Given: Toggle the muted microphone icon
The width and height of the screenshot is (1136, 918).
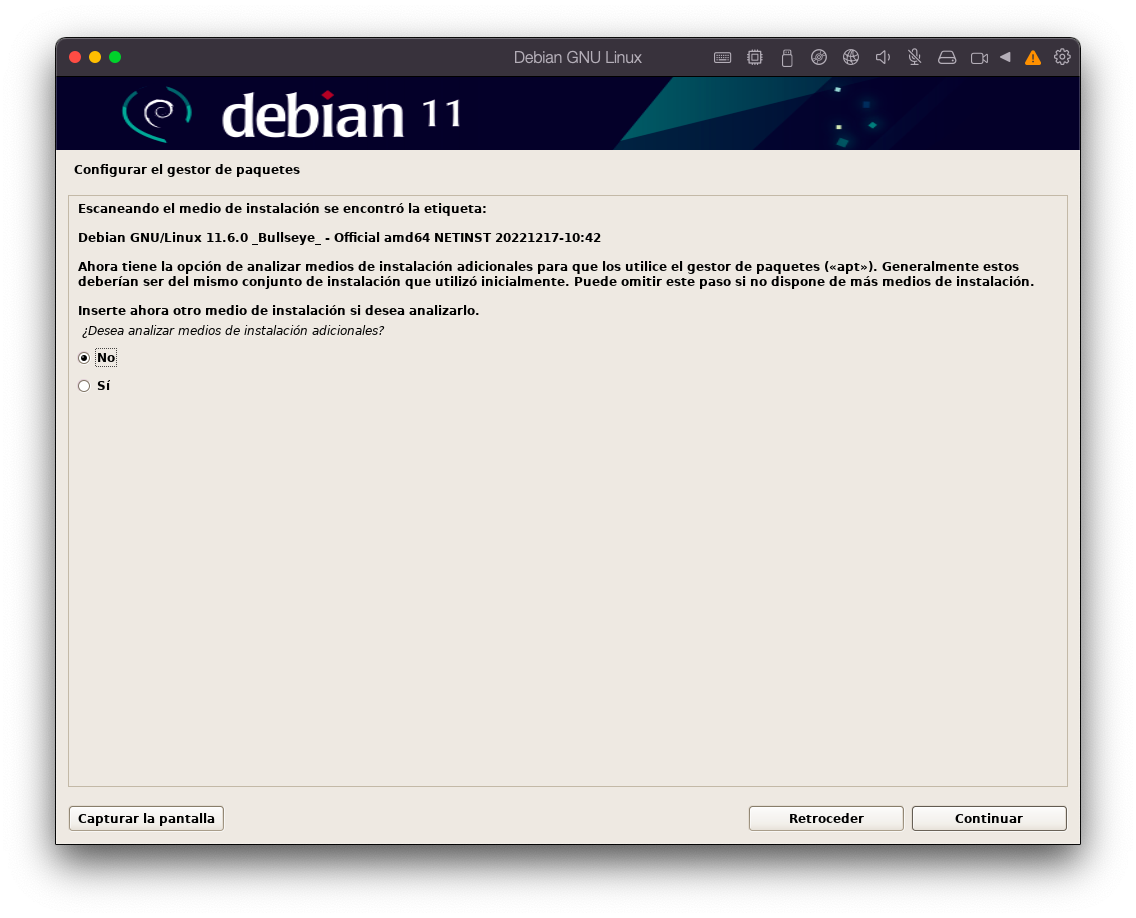Looking at the screenshot, I should pos(915,58).
